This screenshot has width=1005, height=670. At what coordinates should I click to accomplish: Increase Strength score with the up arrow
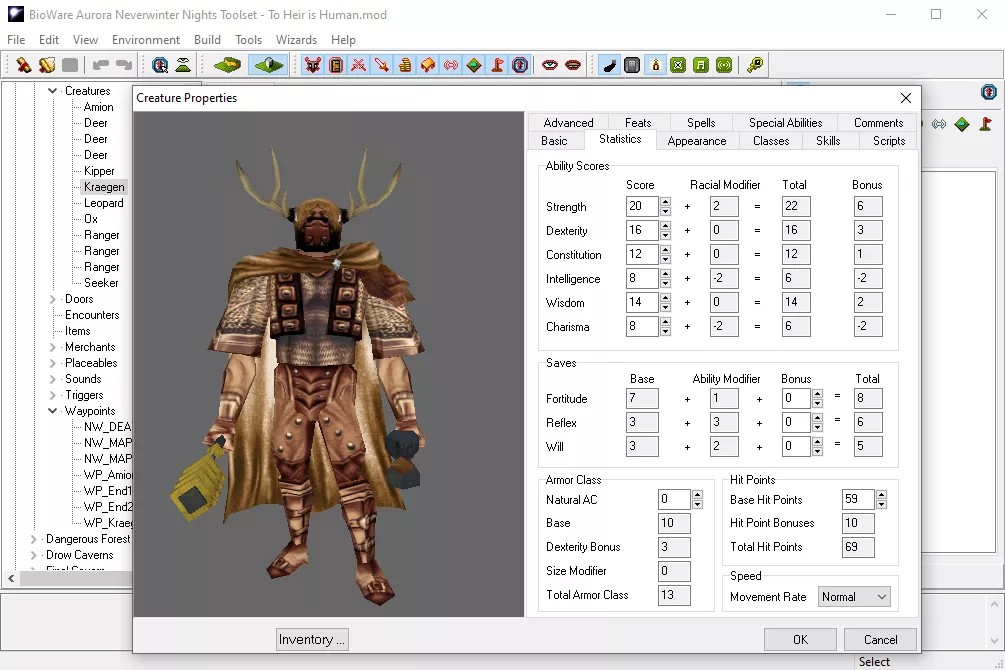click(665, 202)
